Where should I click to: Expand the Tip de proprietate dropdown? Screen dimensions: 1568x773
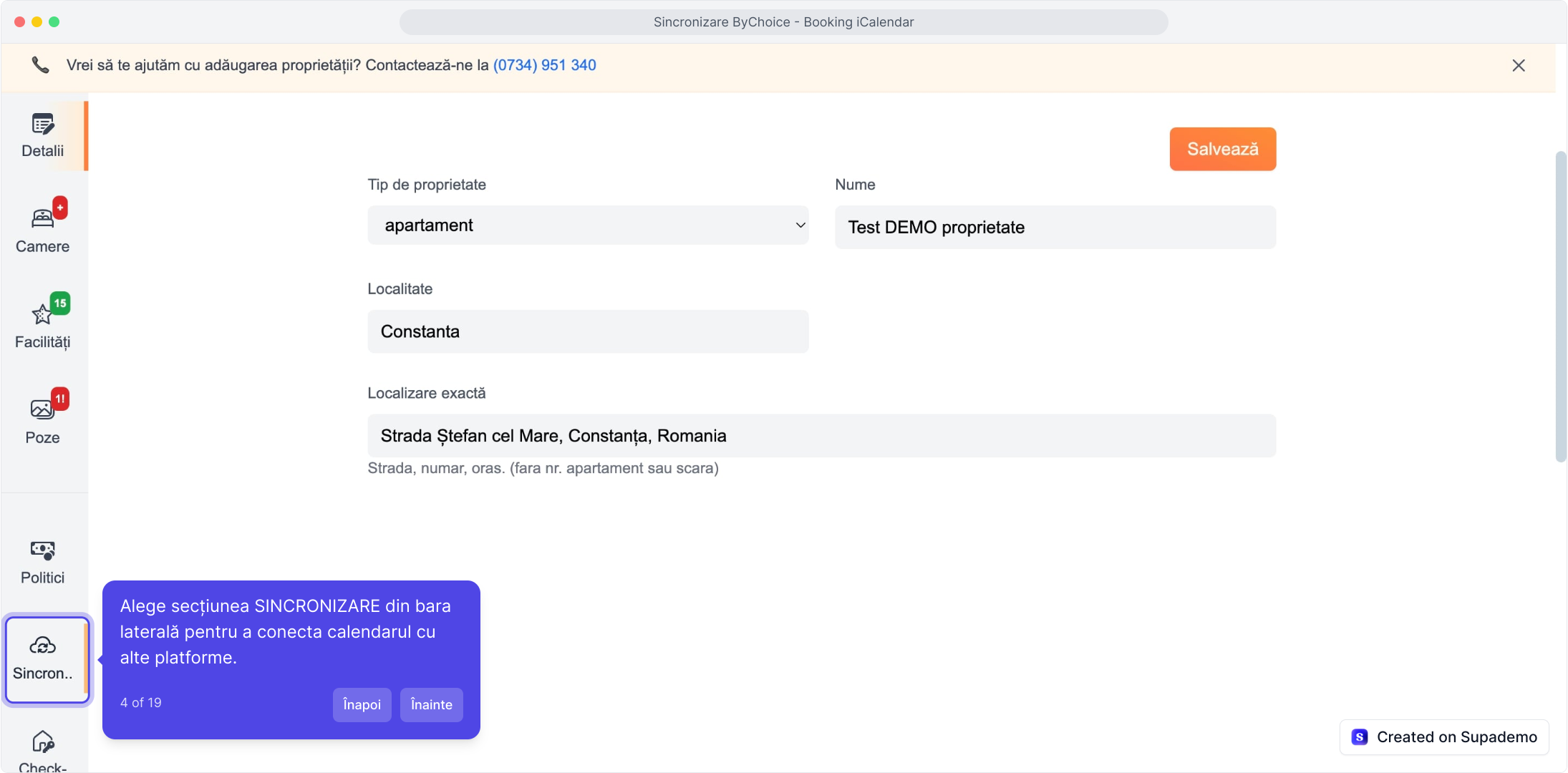[x=588, y=225]
